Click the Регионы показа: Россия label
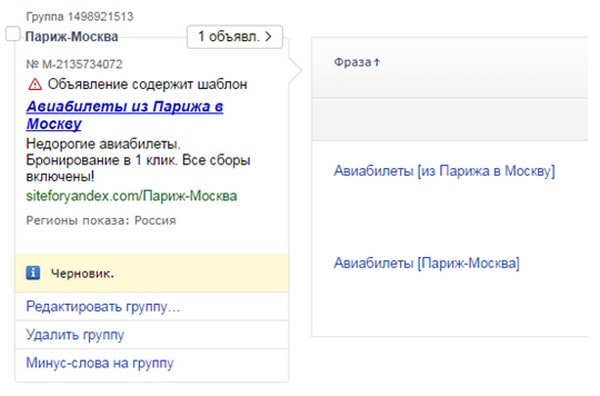 pyautogui.click(x=101, y=220)
